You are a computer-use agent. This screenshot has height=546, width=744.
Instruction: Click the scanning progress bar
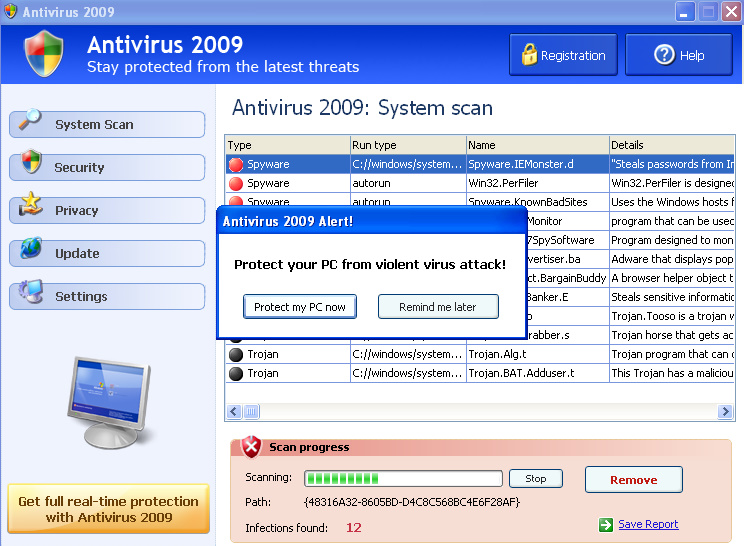[x=403, y=479]
